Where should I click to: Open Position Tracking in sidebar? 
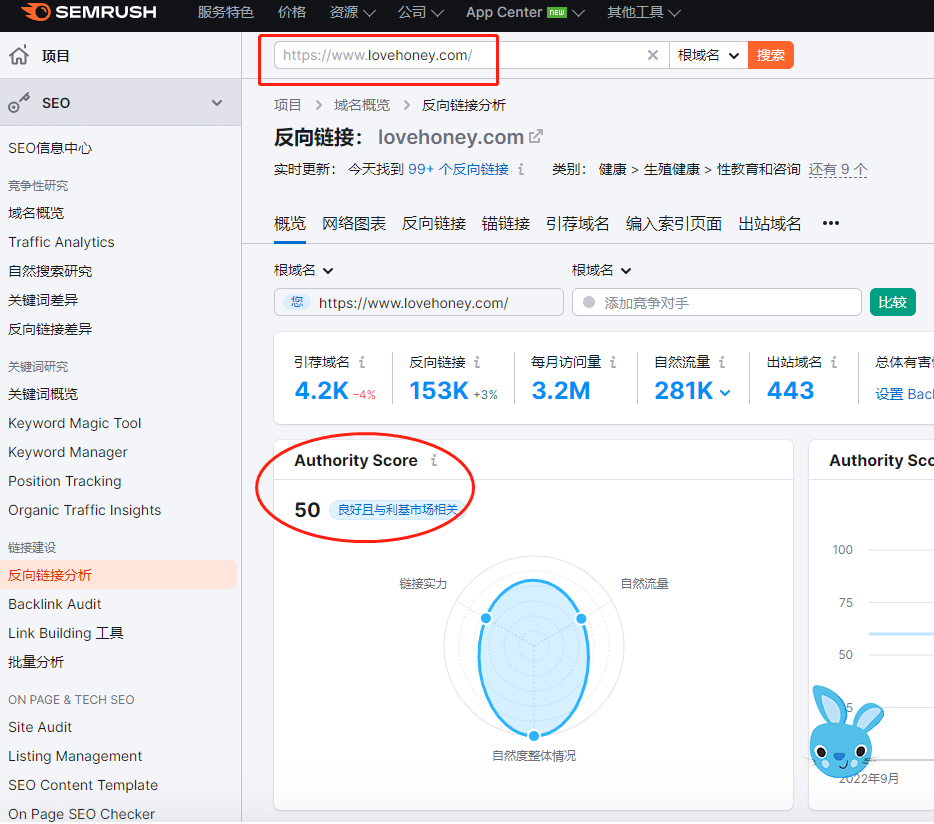click(x=65, y=481)
